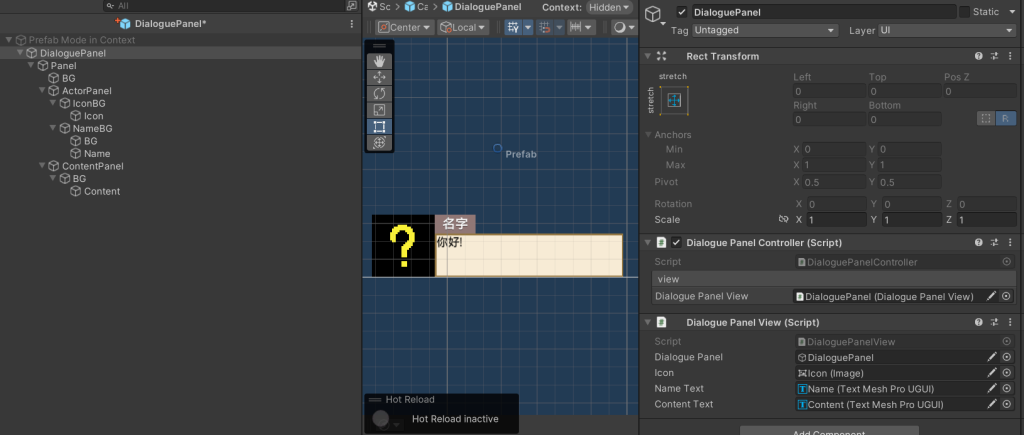The height and width of the screenshot is (435, 1024).
Task: Collapse NameBG in the hierarchy
Action: [x=53, y=129]
